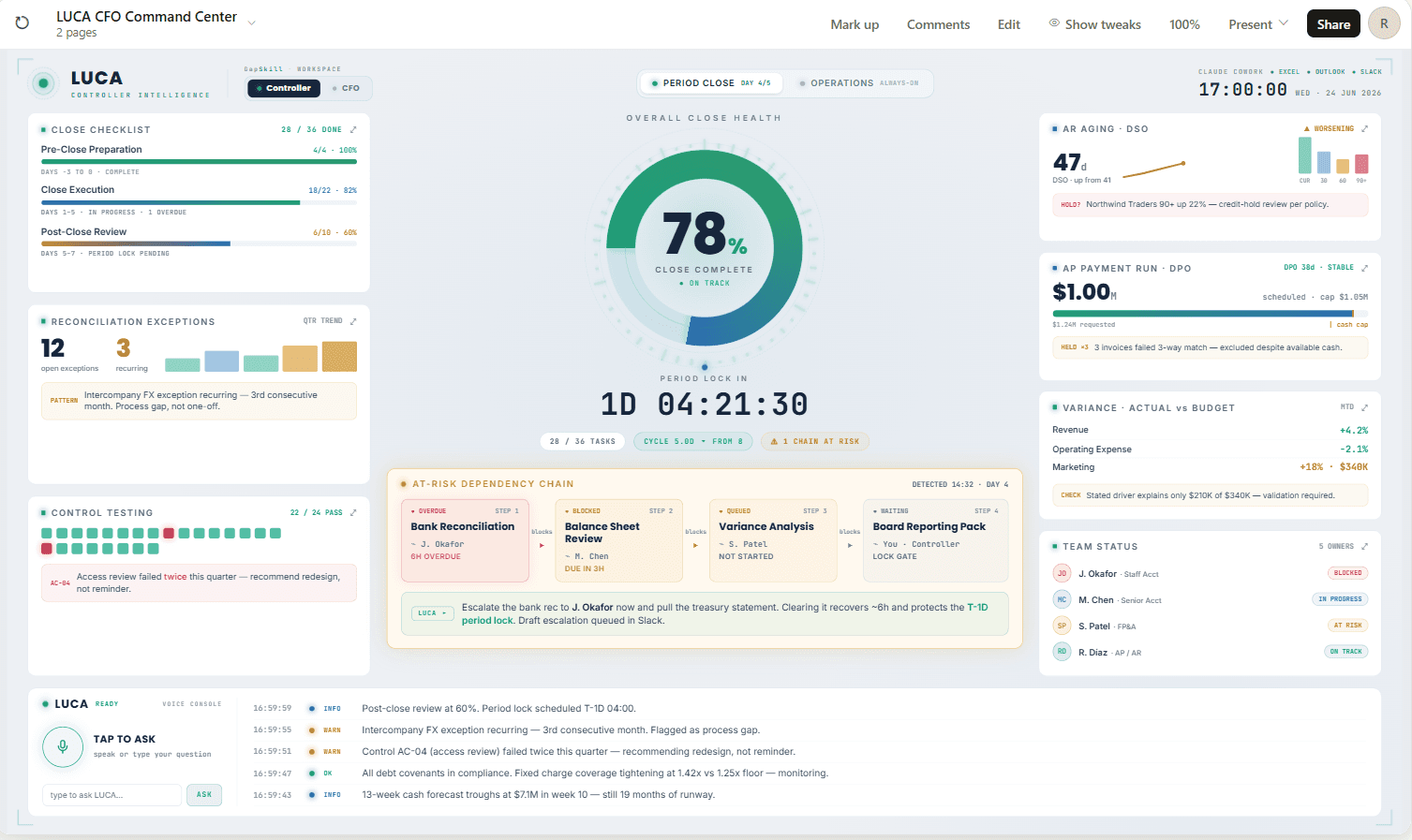Click the ON TRACK badge for R. Diaz
Image resolution: width=1412 pixels, height=840 pixels.
tap(1345, 652)
